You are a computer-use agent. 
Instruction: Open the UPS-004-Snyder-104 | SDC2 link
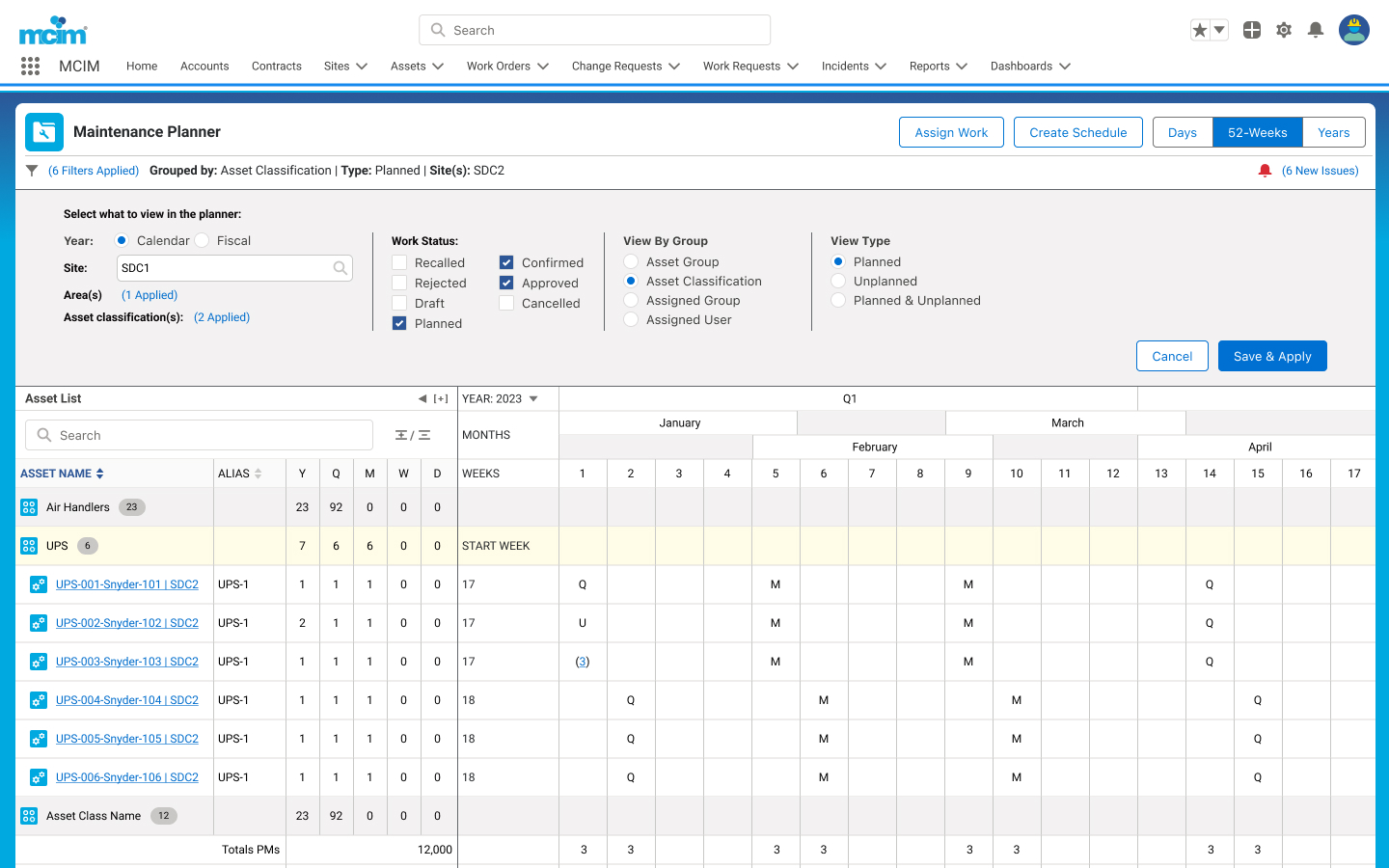(x=127, y=700)
